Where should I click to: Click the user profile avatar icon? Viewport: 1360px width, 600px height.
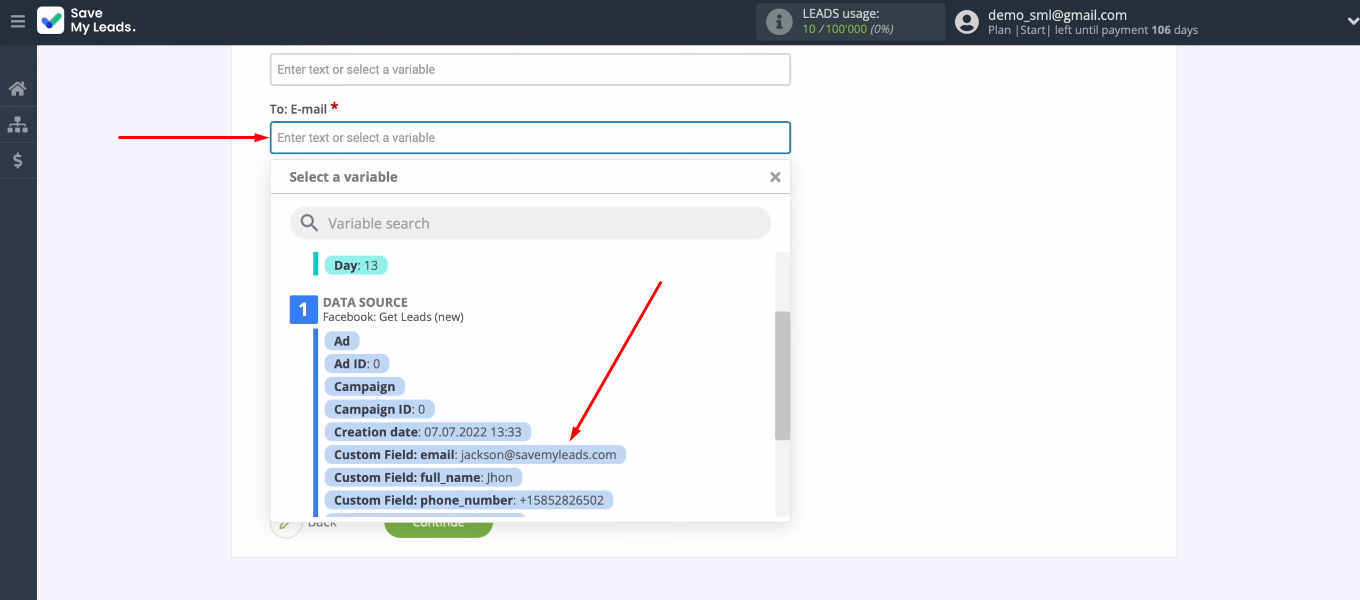click(x=966, y=22)
